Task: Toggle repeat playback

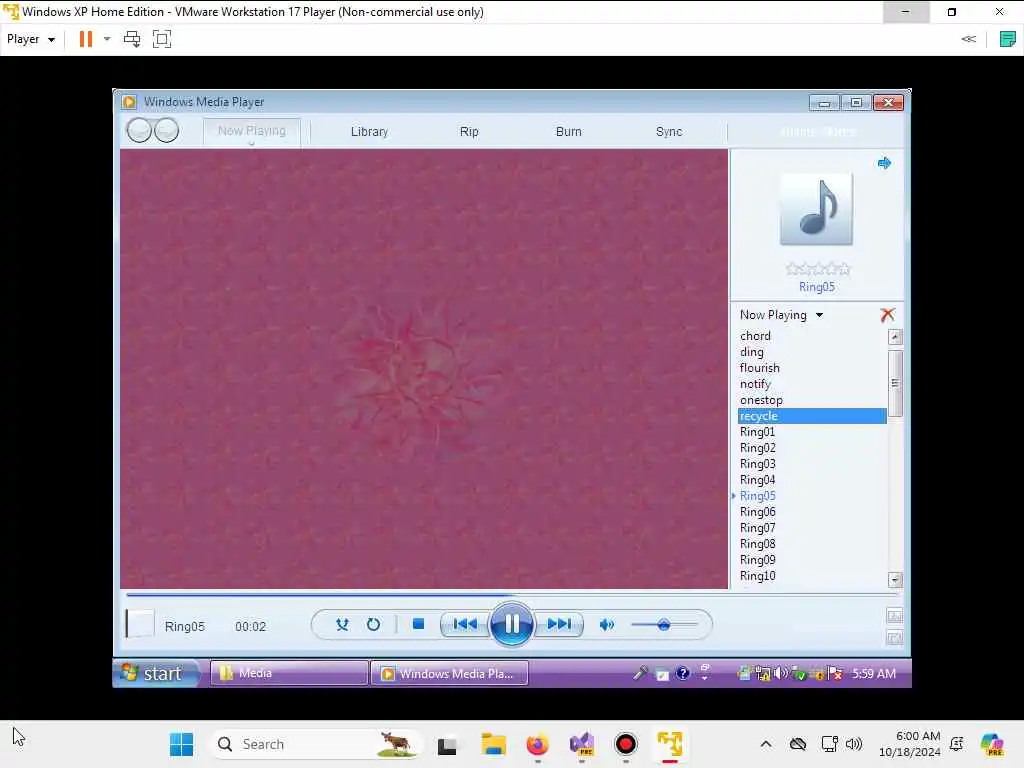Action: click(x=373, y=624)
